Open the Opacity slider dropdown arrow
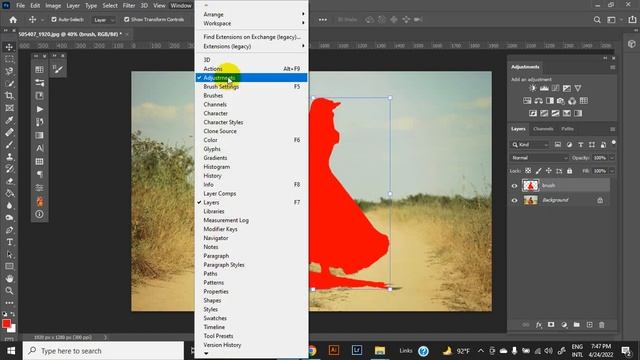The height and width of the screenshot is (360, 640). [612, 158]
